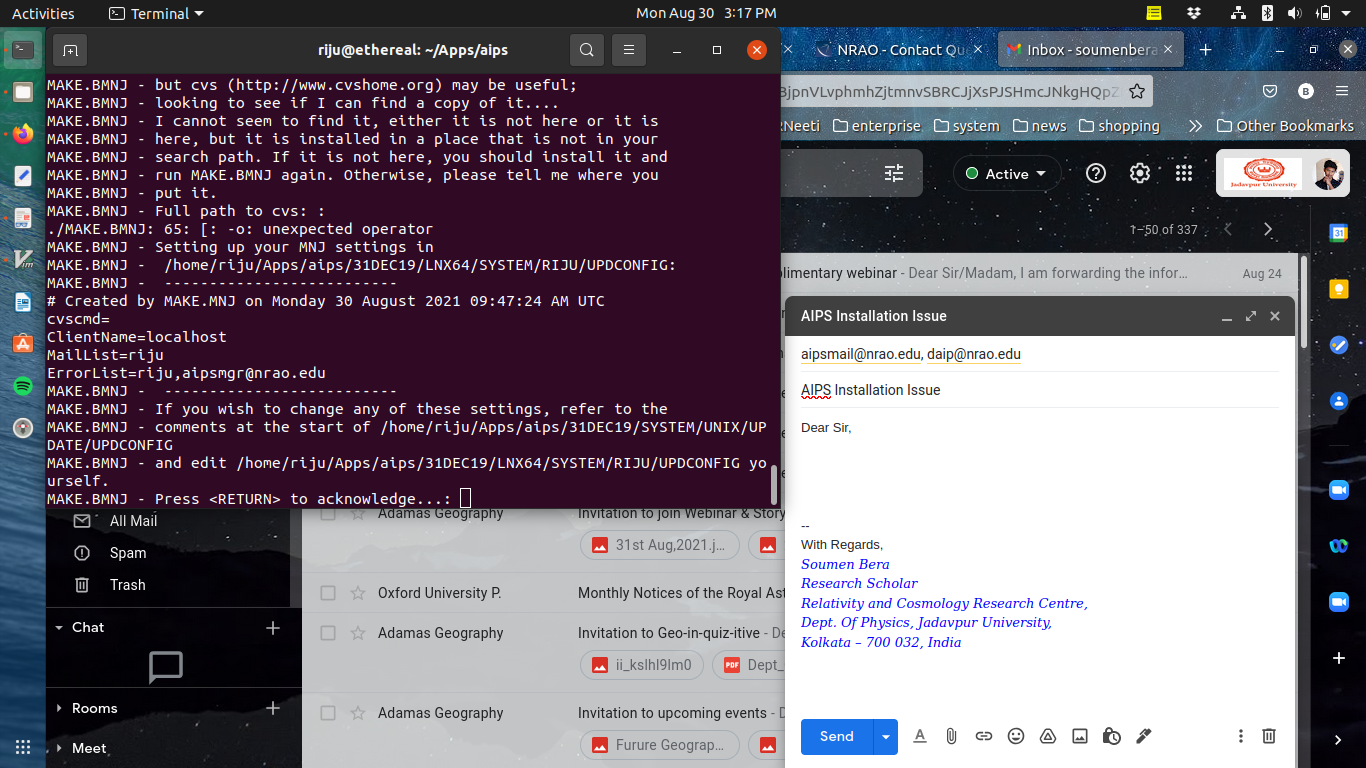Open the Spam folder
This screenshot has height=768, width=1366.
127,553
